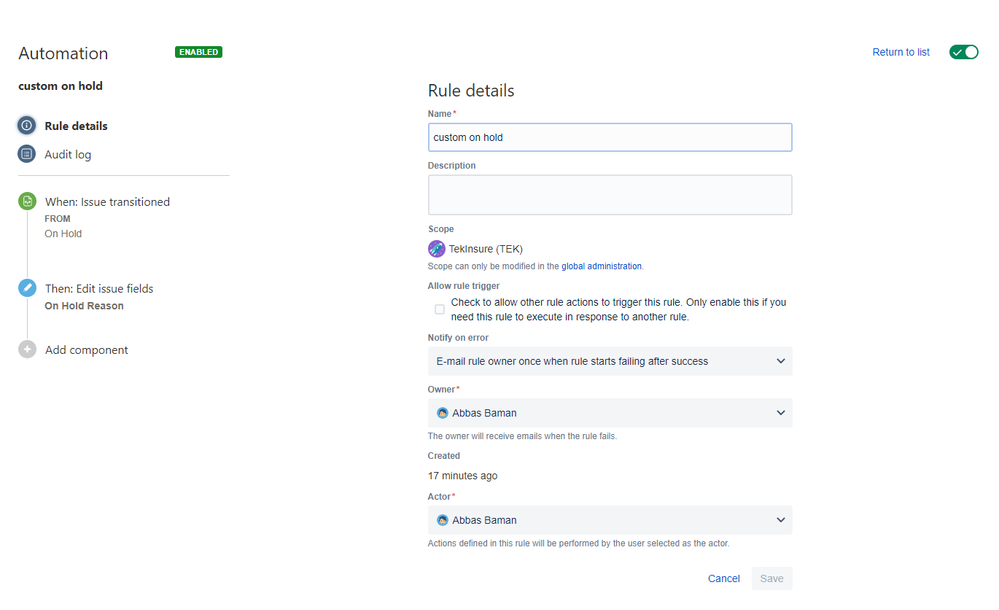Image resolution: width=999 pixels, height=610 pixels.
Task: Open the global administration link
Action: (601, 267)
